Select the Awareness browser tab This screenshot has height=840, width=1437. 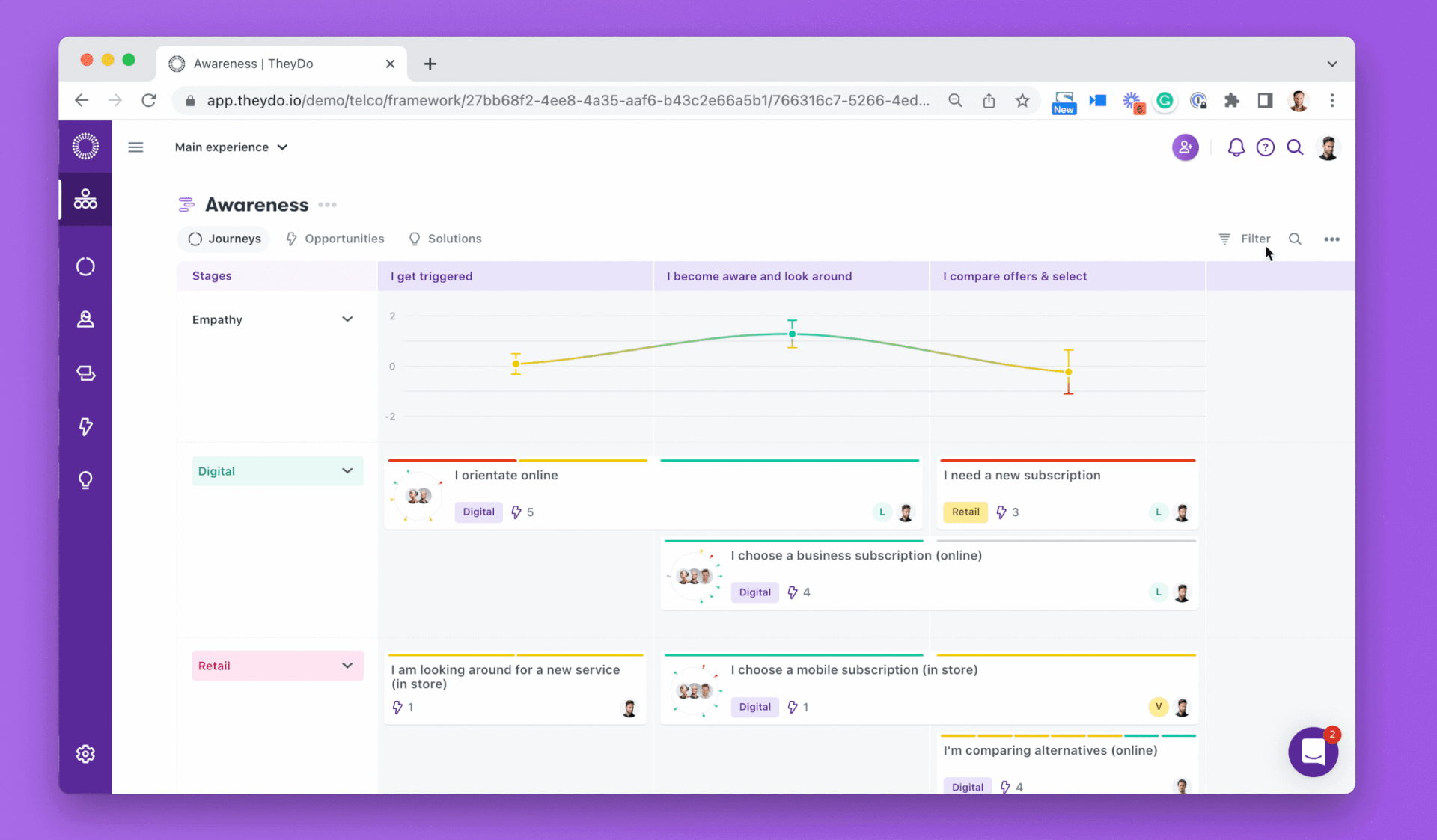click(x=281, y=64)
